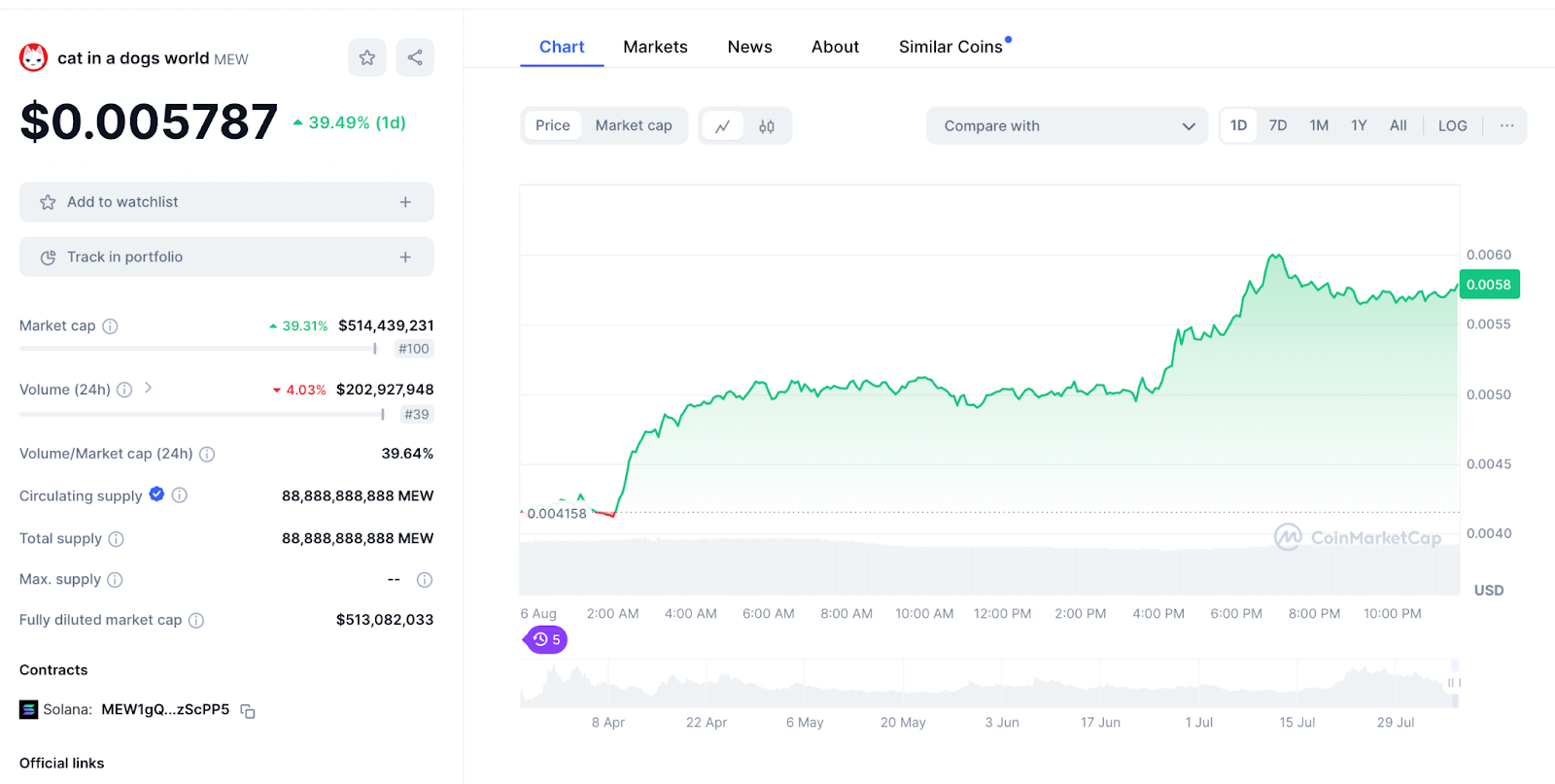Click the Solana chain logo
This screenshot has width=1555, height=784.
click(x=28, y=710)
